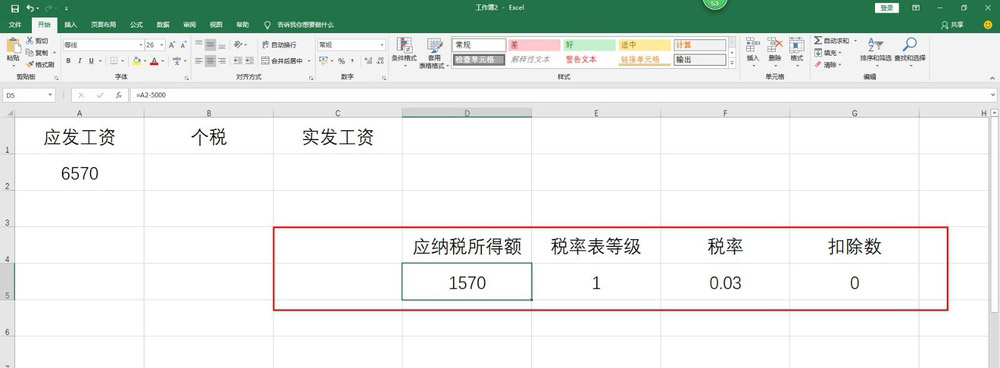The width and height of the screenshot is (1000, 368).
Task: Apply the 差 (Bad) cell style
Action: click(533, 45)
